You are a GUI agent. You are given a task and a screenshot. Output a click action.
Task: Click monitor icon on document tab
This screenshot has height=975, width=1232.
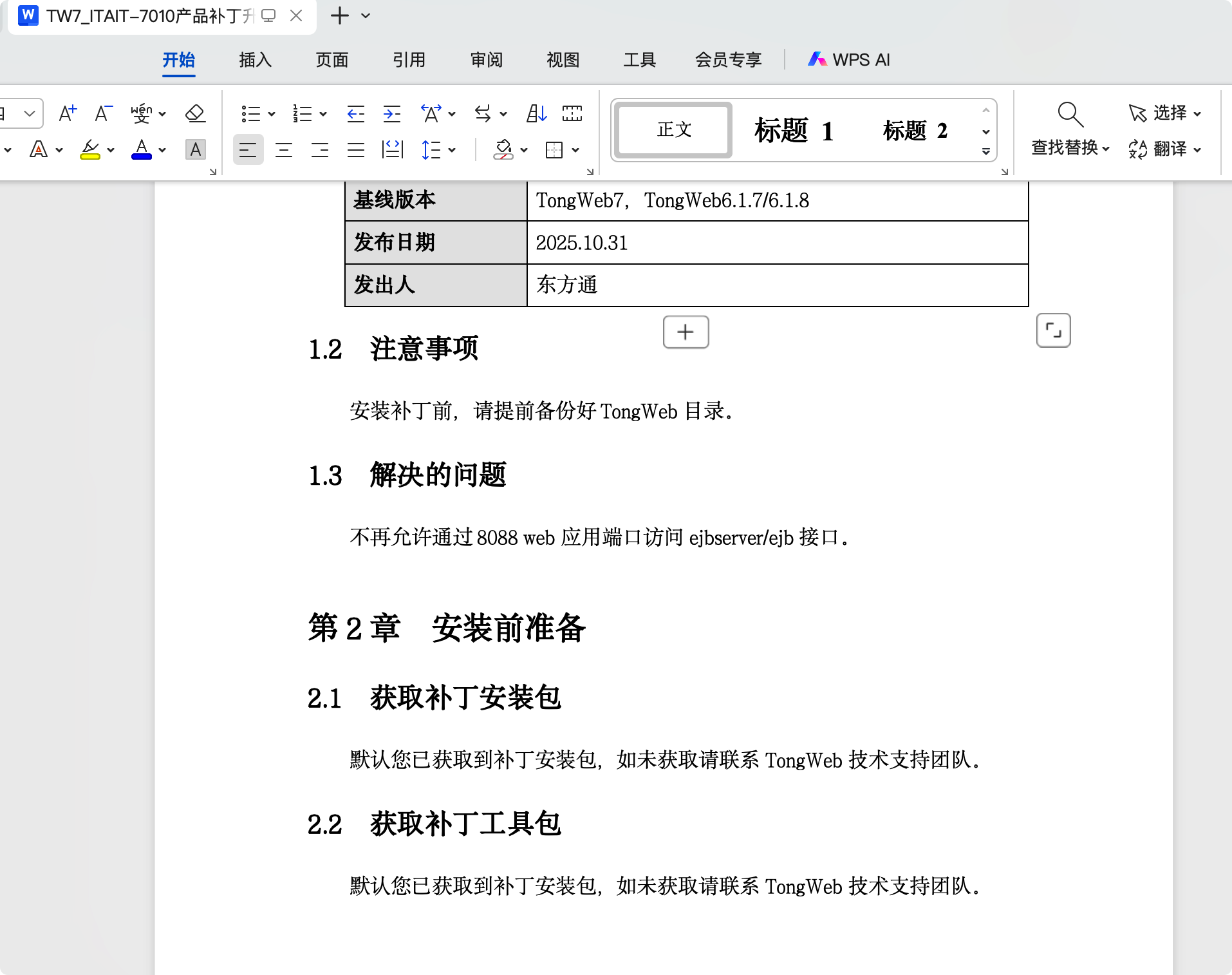pos(268,15)
